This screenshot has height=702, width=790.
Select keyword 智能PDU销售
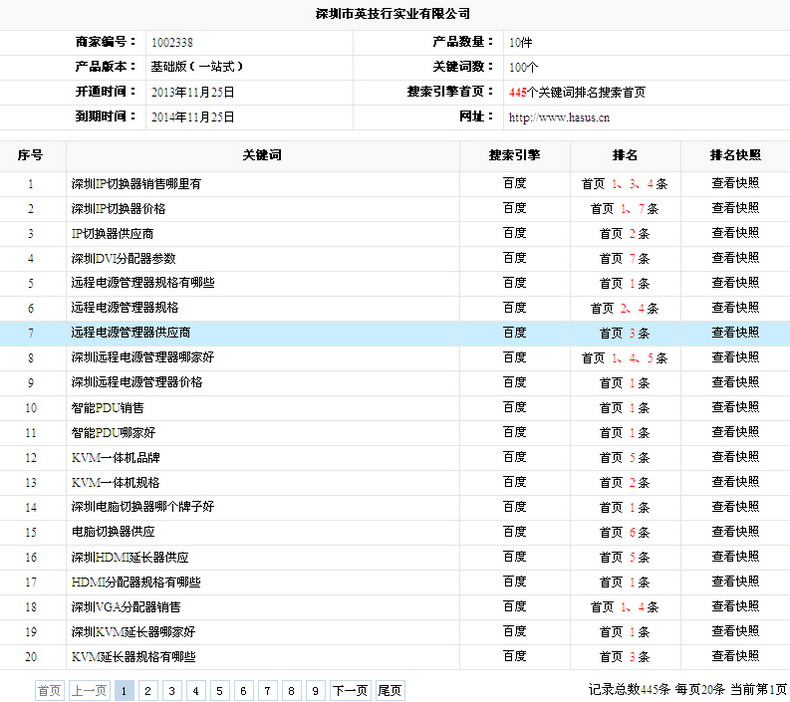(x=107, y=408)
